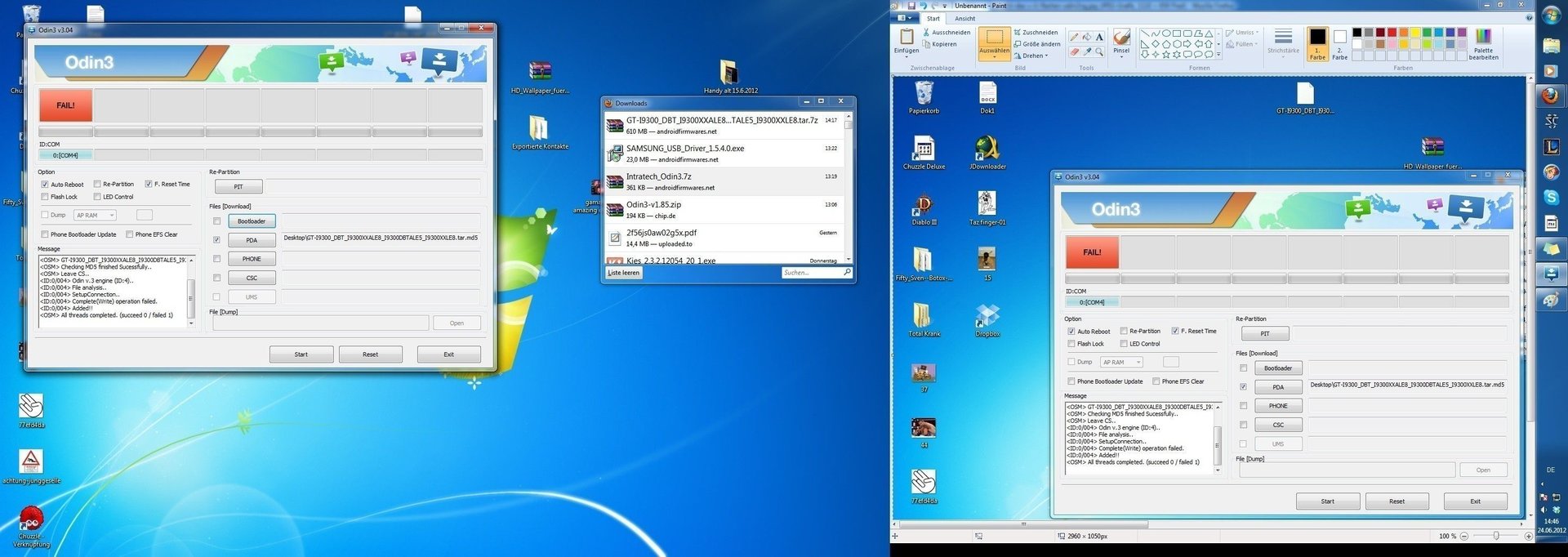This screenshot has width=1568, height=557.
Task: Open Windows Start orb on the side taskbar
Action: (1551, 15)
